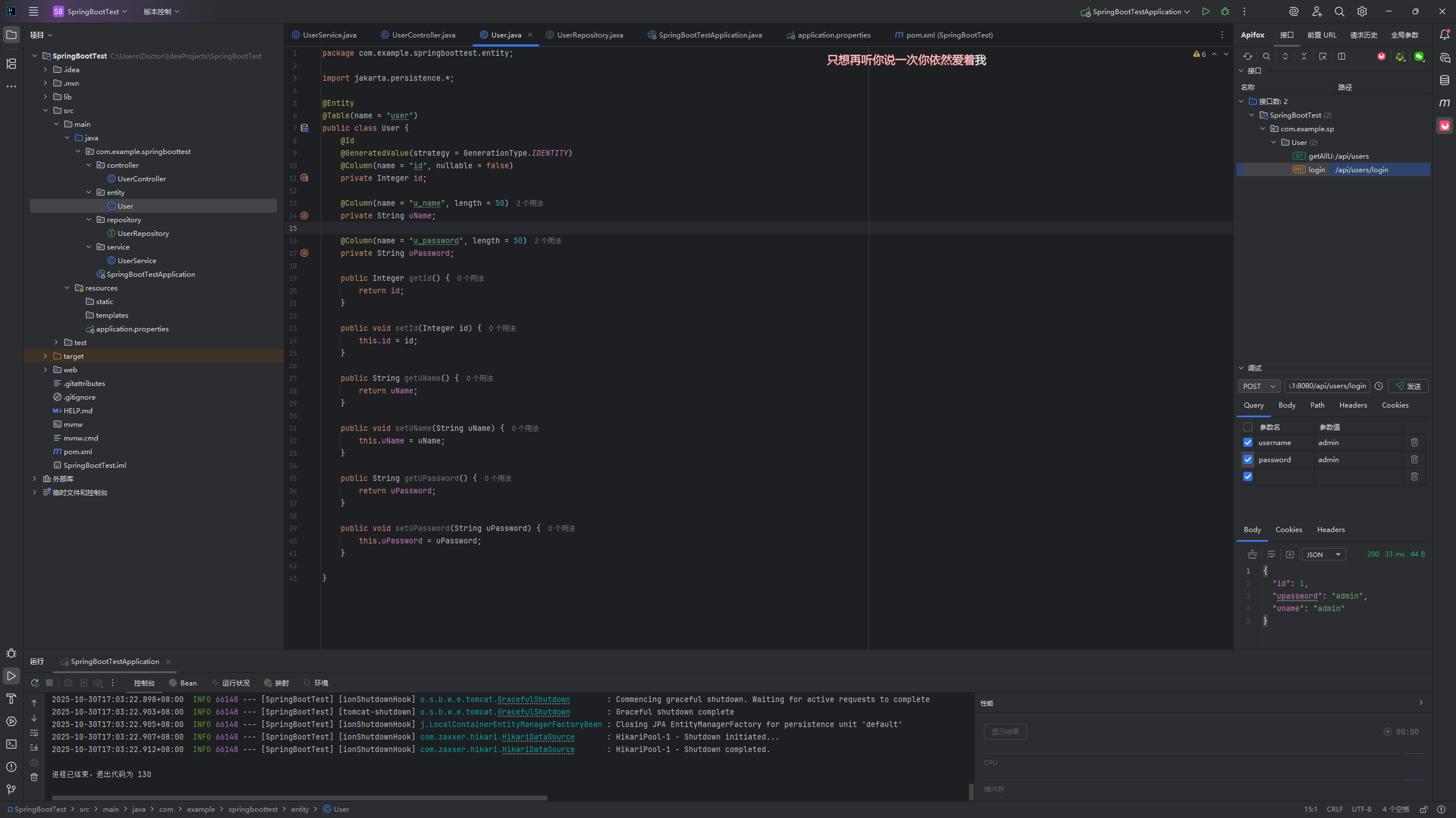This screenshot has width=1456, height=818.
Task: Click the Rerun icon in run panel
Action: pos(35,683)
